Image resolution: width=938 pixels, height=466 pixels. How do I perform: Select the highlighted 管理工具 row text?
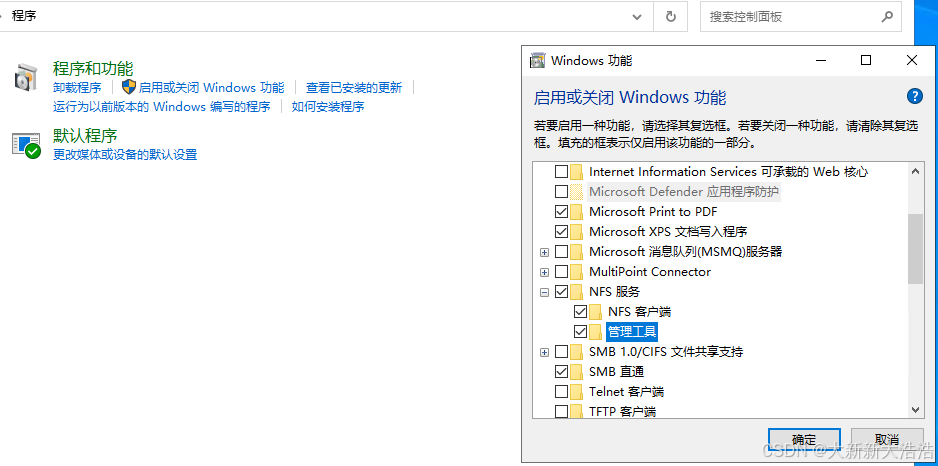[632, 331]
